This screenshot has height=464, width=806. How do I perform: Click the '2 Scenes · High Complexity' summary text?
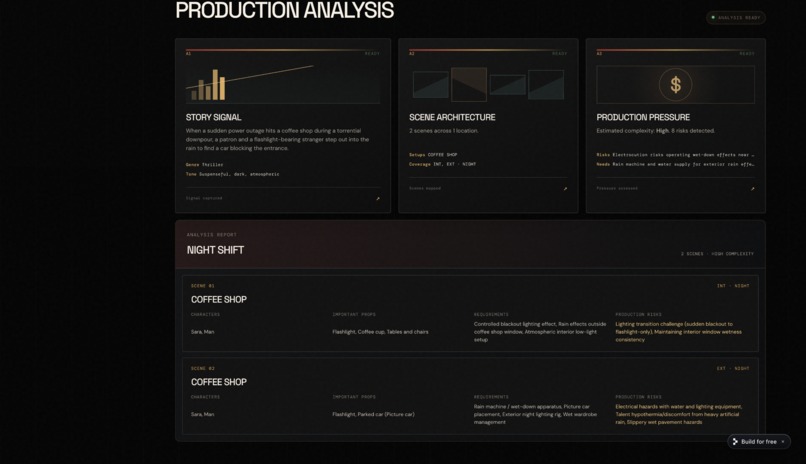tap(717, 254)
